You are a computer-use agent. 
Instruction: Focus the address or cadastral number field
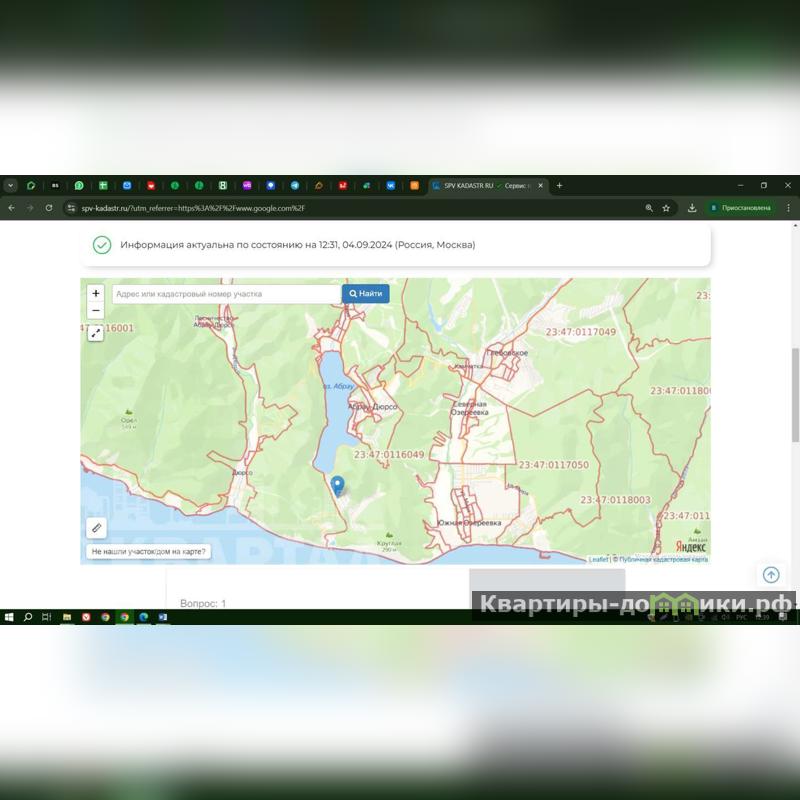[x=226, y=294]
